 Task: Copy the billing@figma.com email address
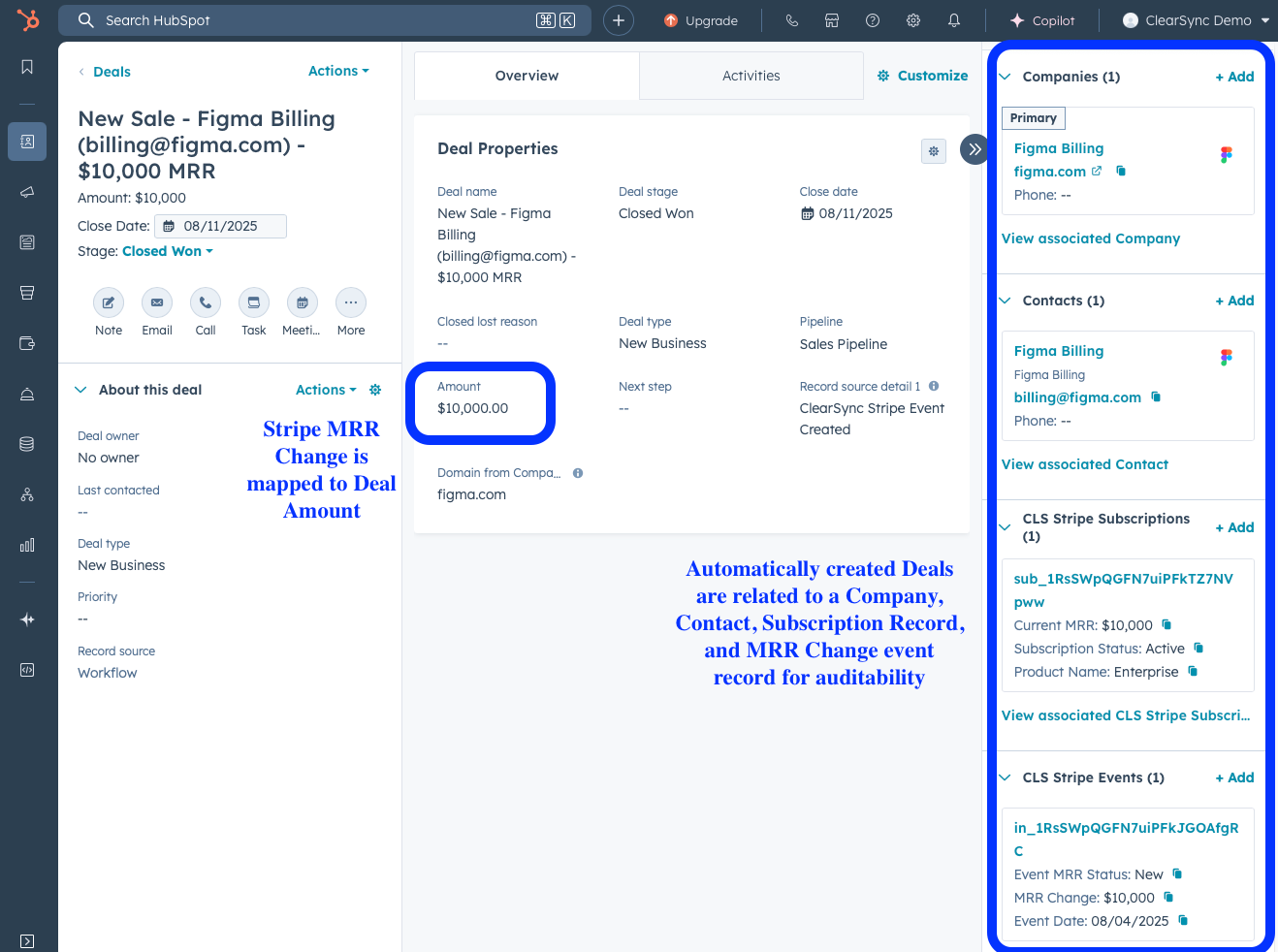(x=1156, y=397)
